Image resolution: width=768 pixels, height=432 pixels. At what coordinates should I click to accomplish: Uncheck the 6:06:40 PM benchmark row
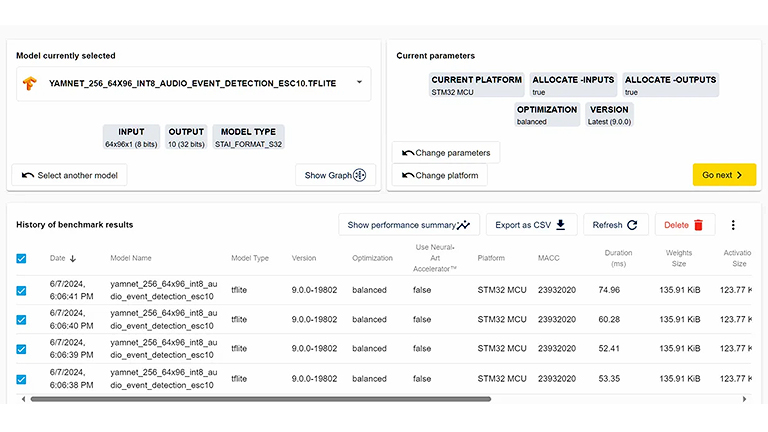click(x=22, y=320)
